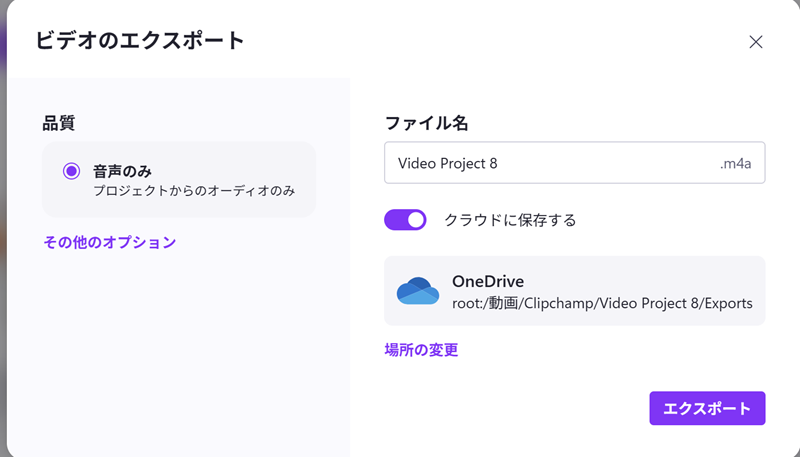Click the プロジェクトからのオーディオのみ description

click(195, 190)
